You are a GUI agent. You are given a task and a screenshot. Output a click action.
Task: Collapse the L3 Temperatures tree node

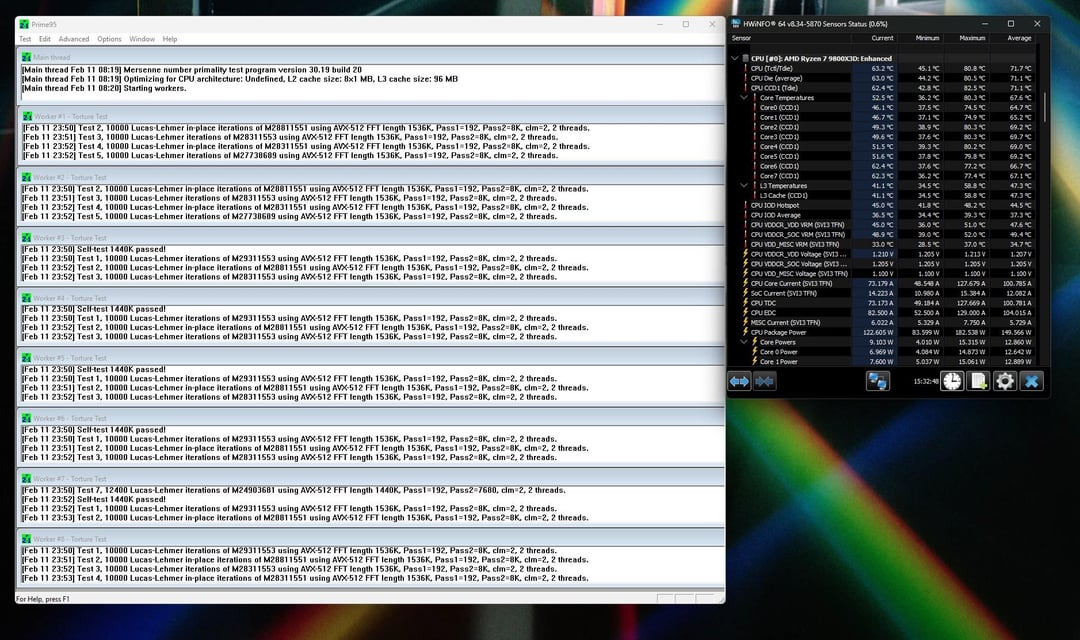tap(744, 186)
